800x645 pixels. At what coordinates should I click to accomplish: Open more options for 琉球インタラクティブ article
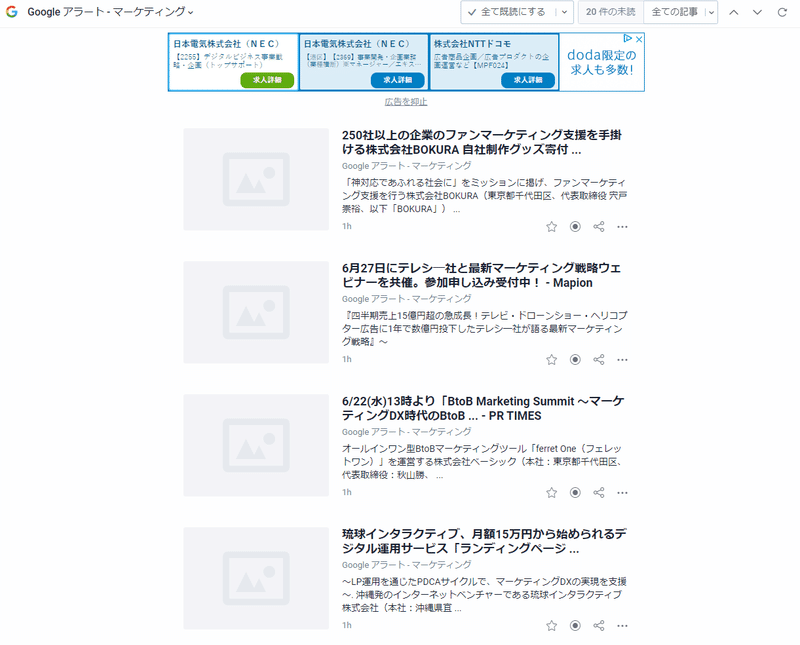(622, 626)
